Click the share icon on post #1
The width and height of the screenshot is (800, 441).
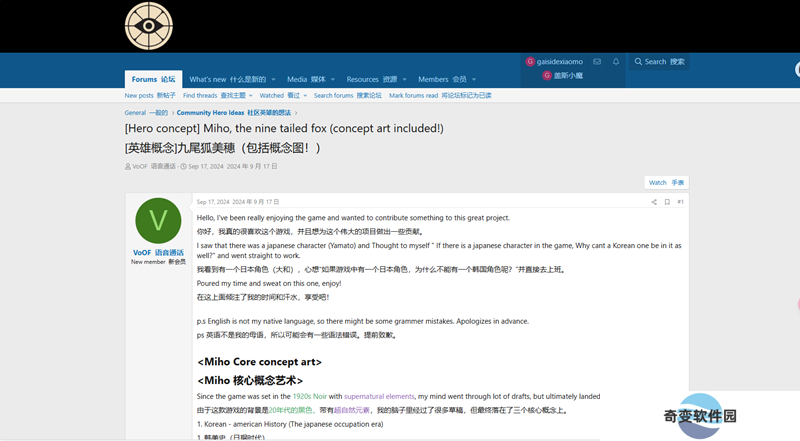pos(654,202)
